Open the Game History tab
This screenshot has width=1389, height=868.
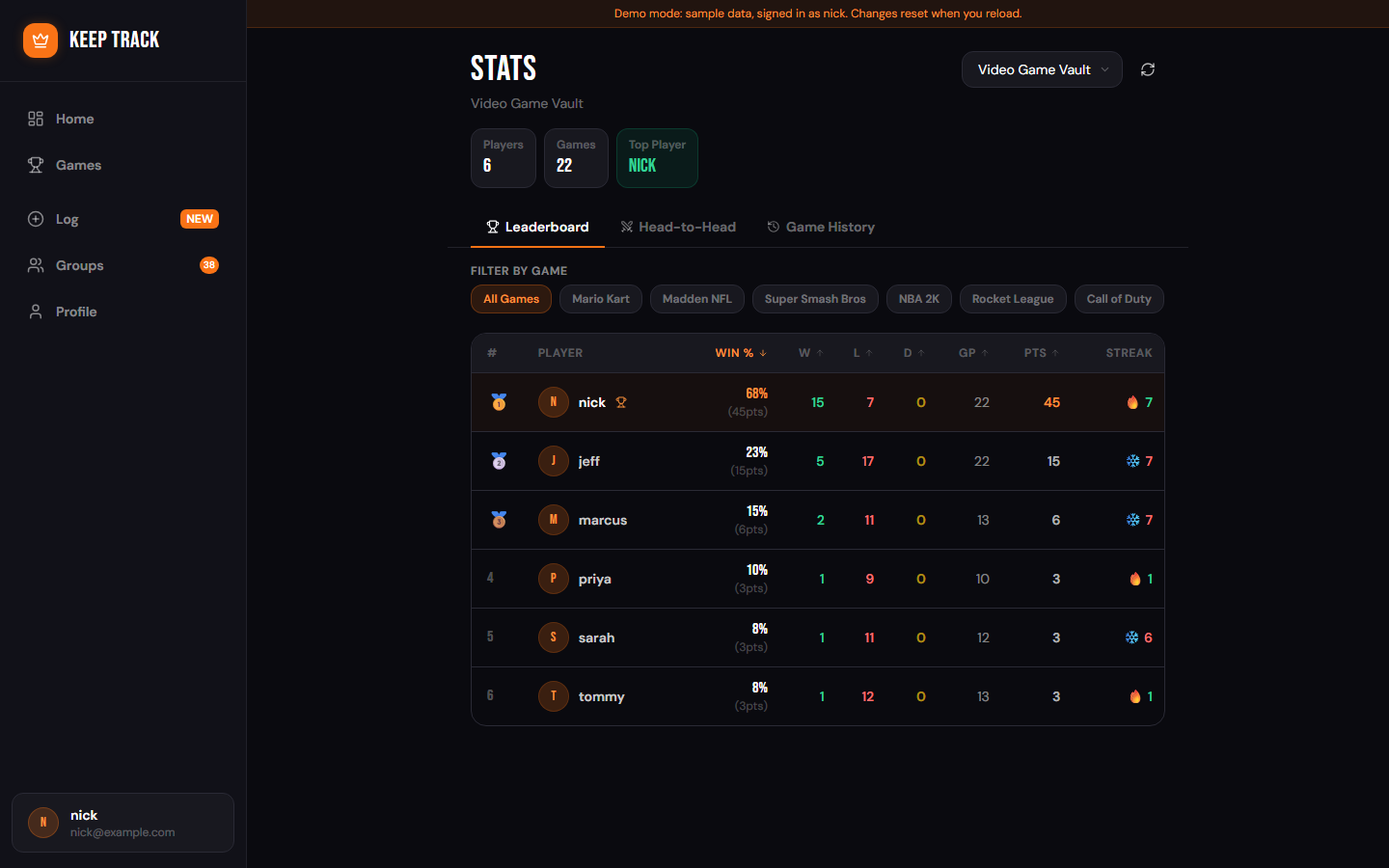(x=821, y=227)
